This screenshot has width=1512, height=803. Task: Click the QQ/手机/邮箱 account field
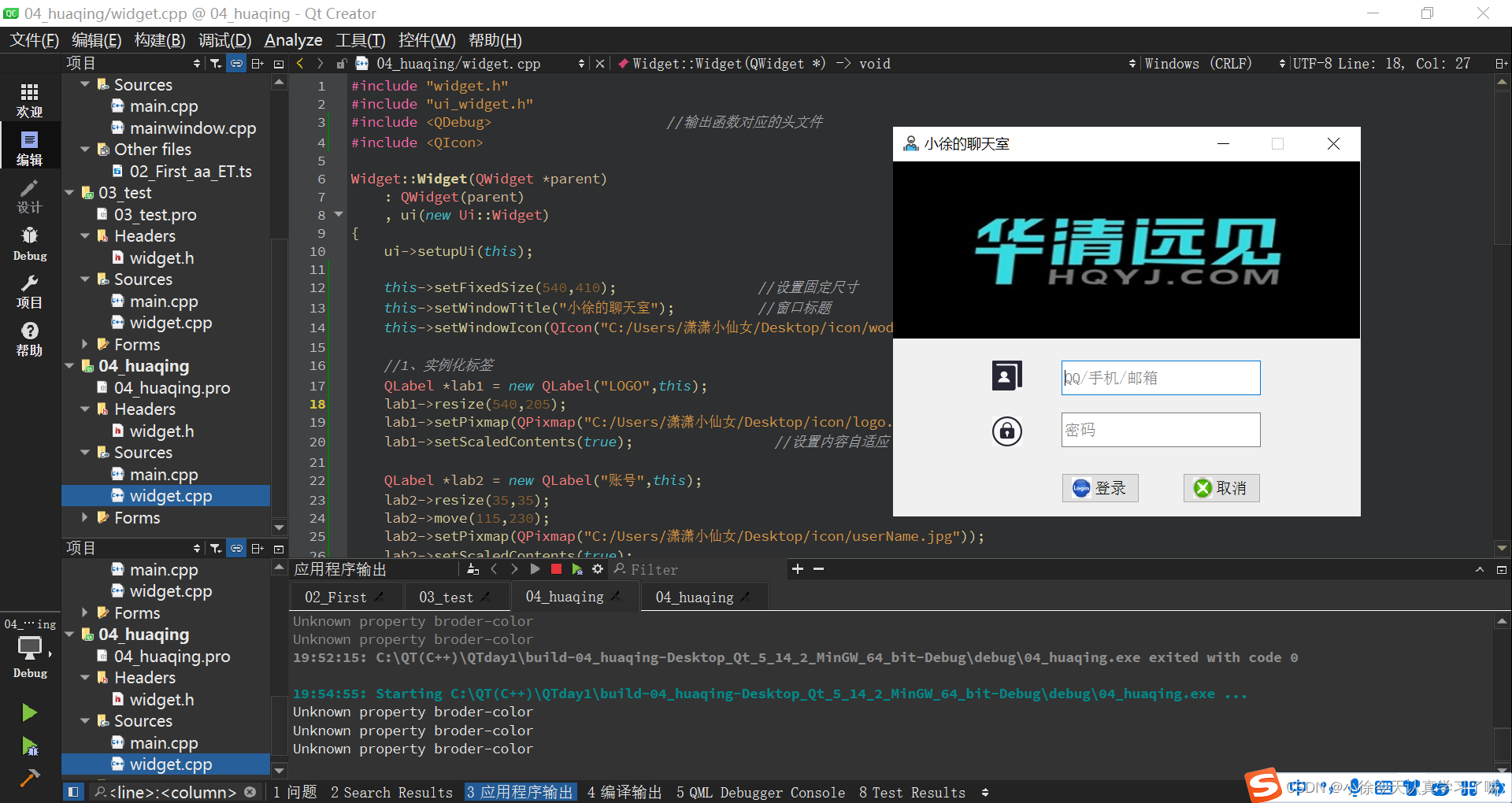pos(1161,378)
